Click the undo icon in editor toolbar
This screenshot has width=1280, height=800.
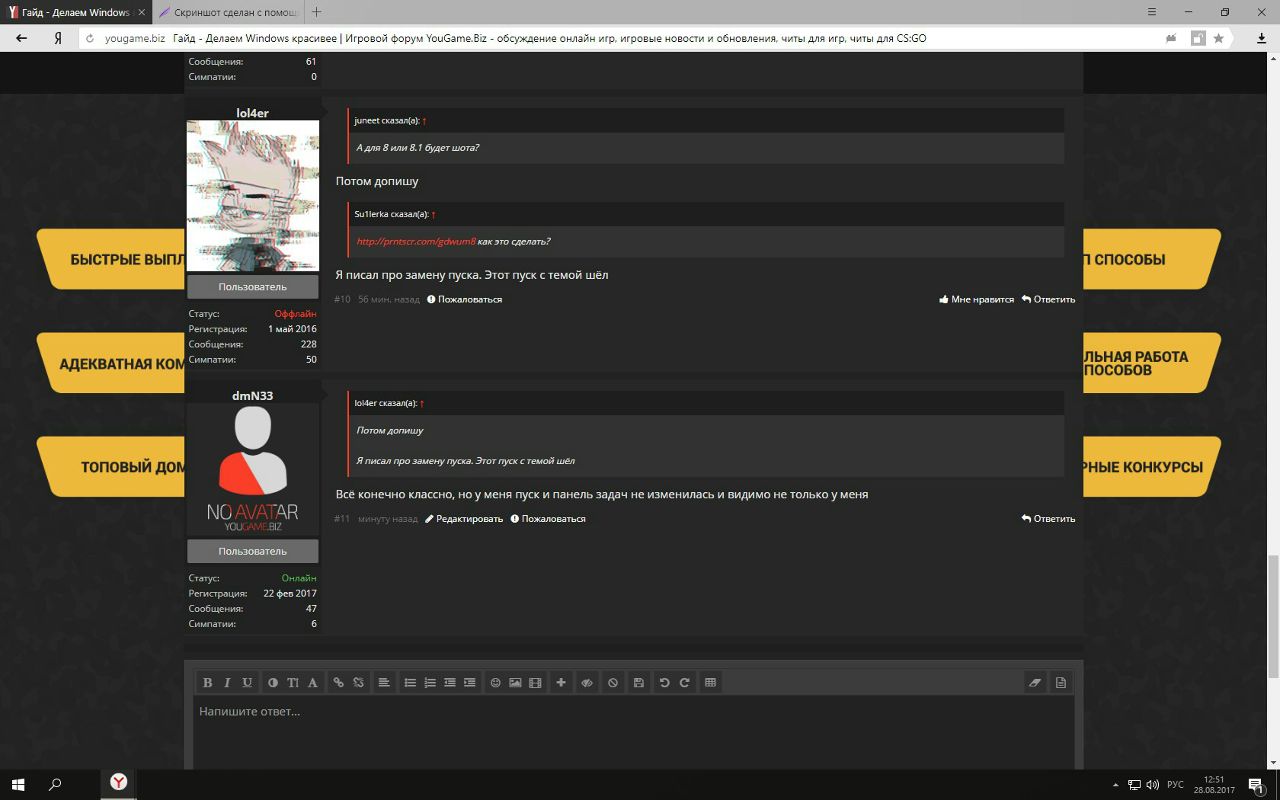click(x=664, y=683)
